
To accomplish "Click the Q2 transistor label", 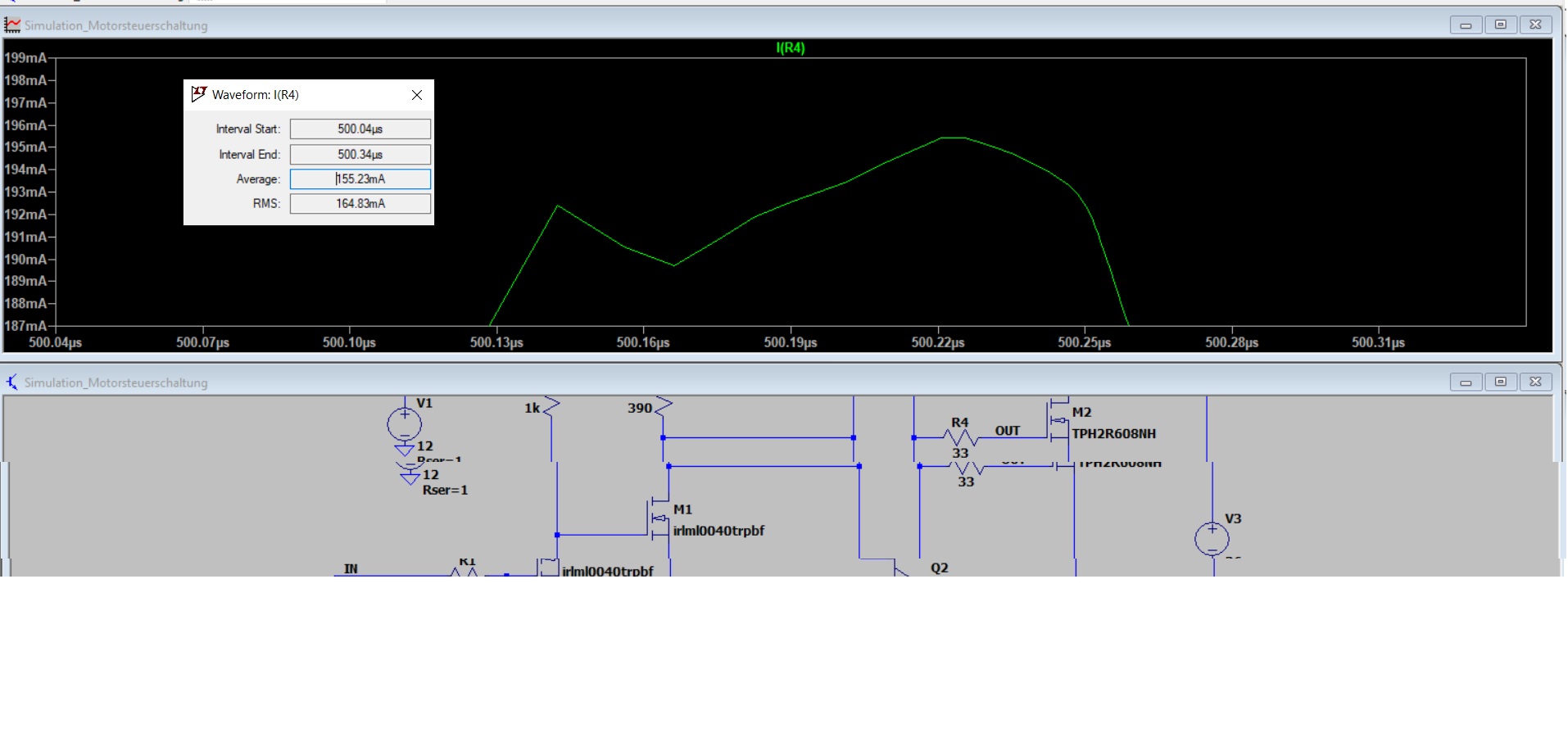I will [940, 568].
